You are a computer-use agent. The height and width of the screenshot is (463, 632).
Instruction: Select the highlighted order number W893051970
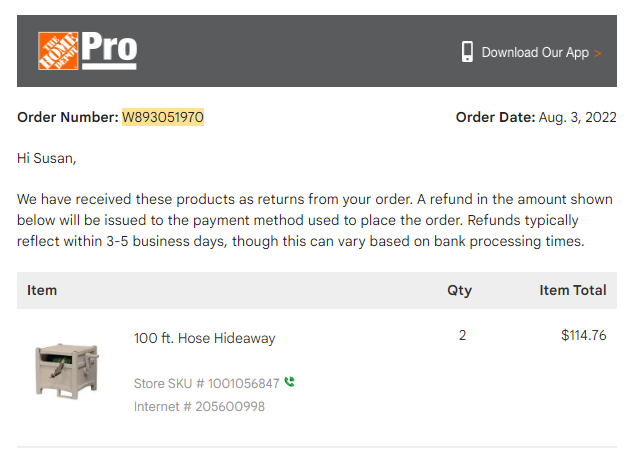coord(163,117)
